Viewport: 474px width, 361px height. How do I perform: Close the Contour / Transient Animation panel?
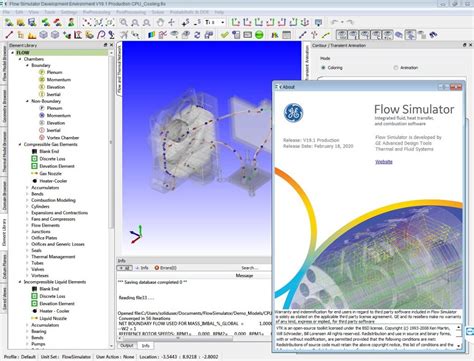tap(470, 45)
